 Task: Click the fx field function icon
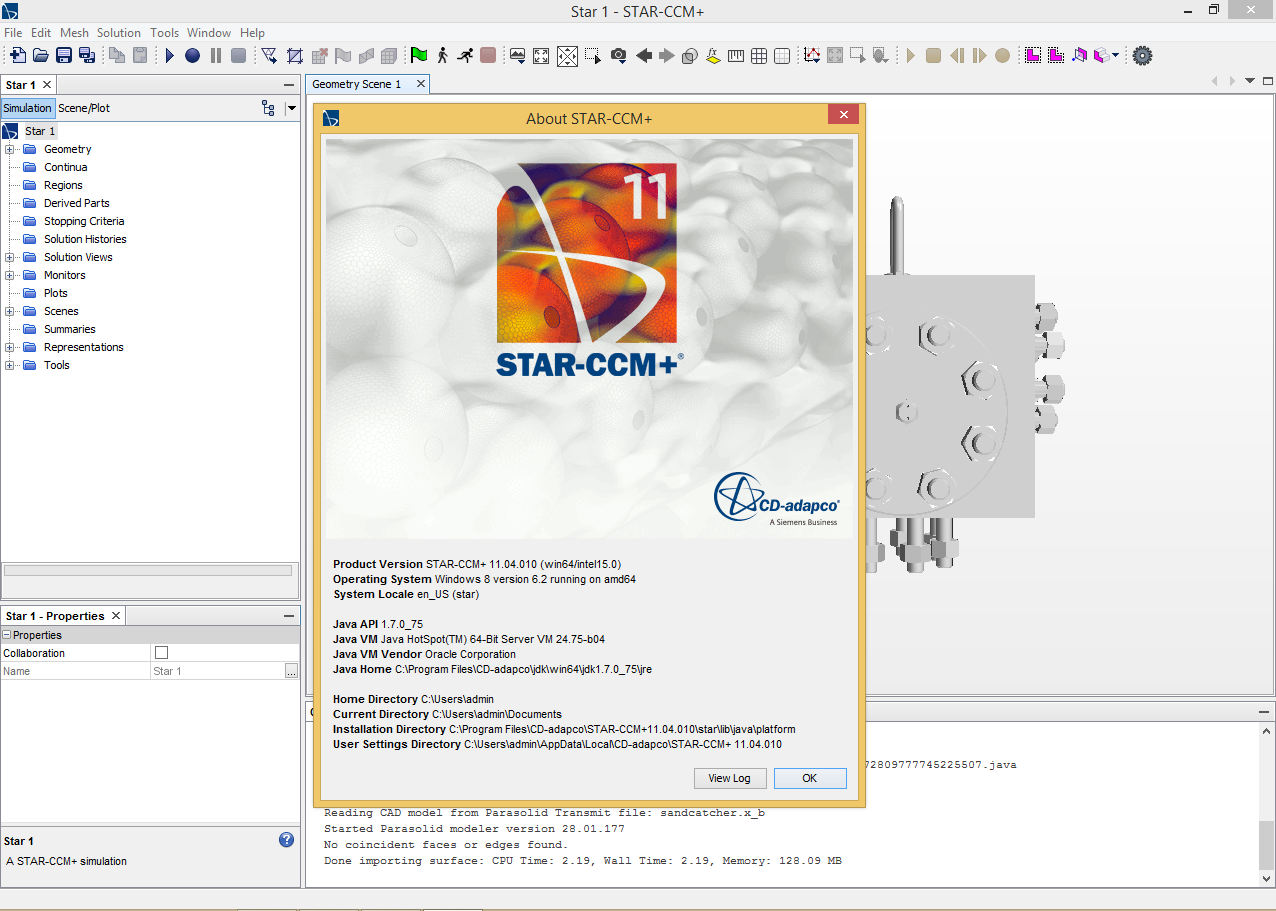(x=713, y=56)
